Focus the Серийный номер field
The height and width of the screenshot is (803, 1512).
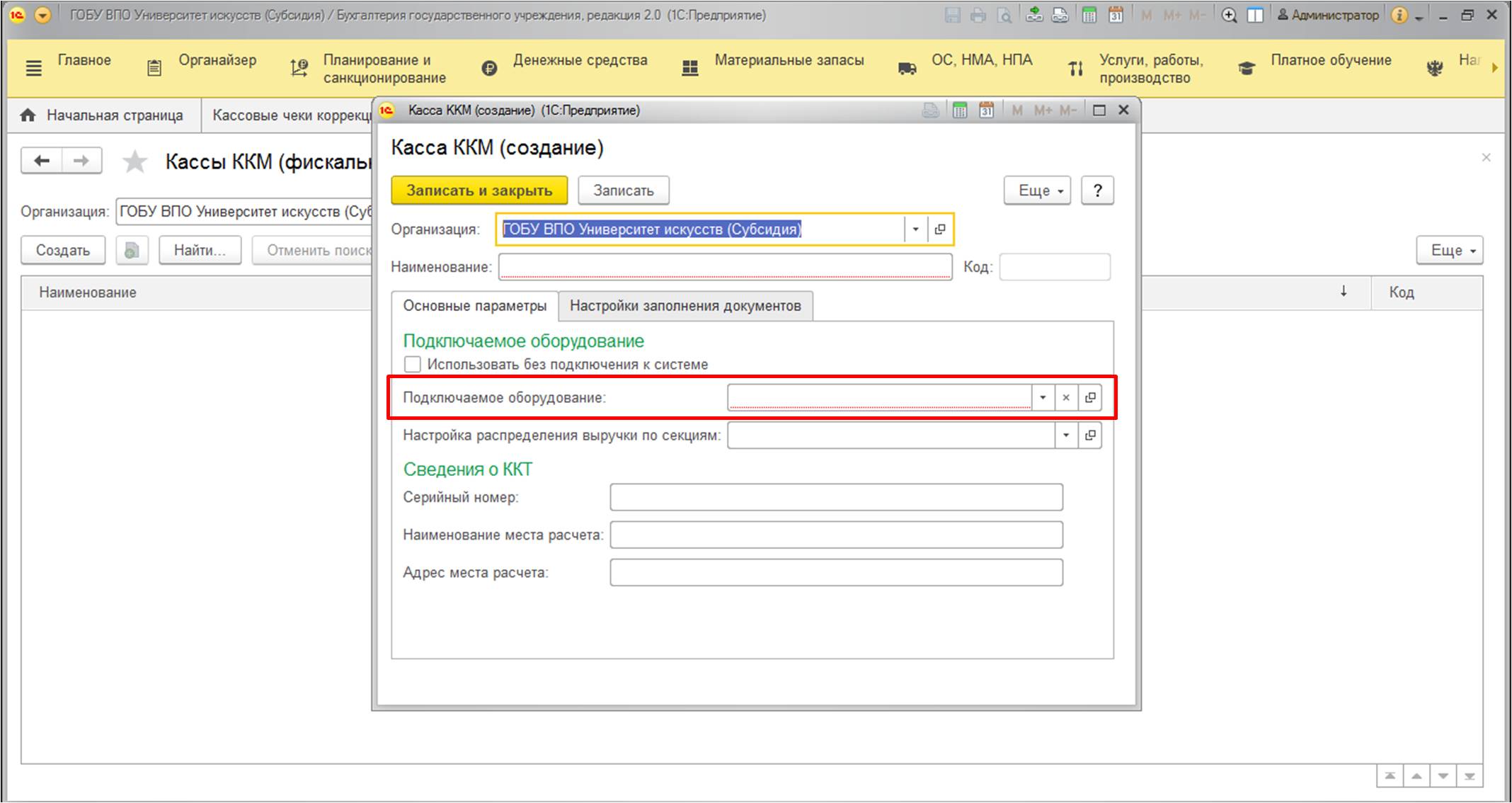(836, 497)
